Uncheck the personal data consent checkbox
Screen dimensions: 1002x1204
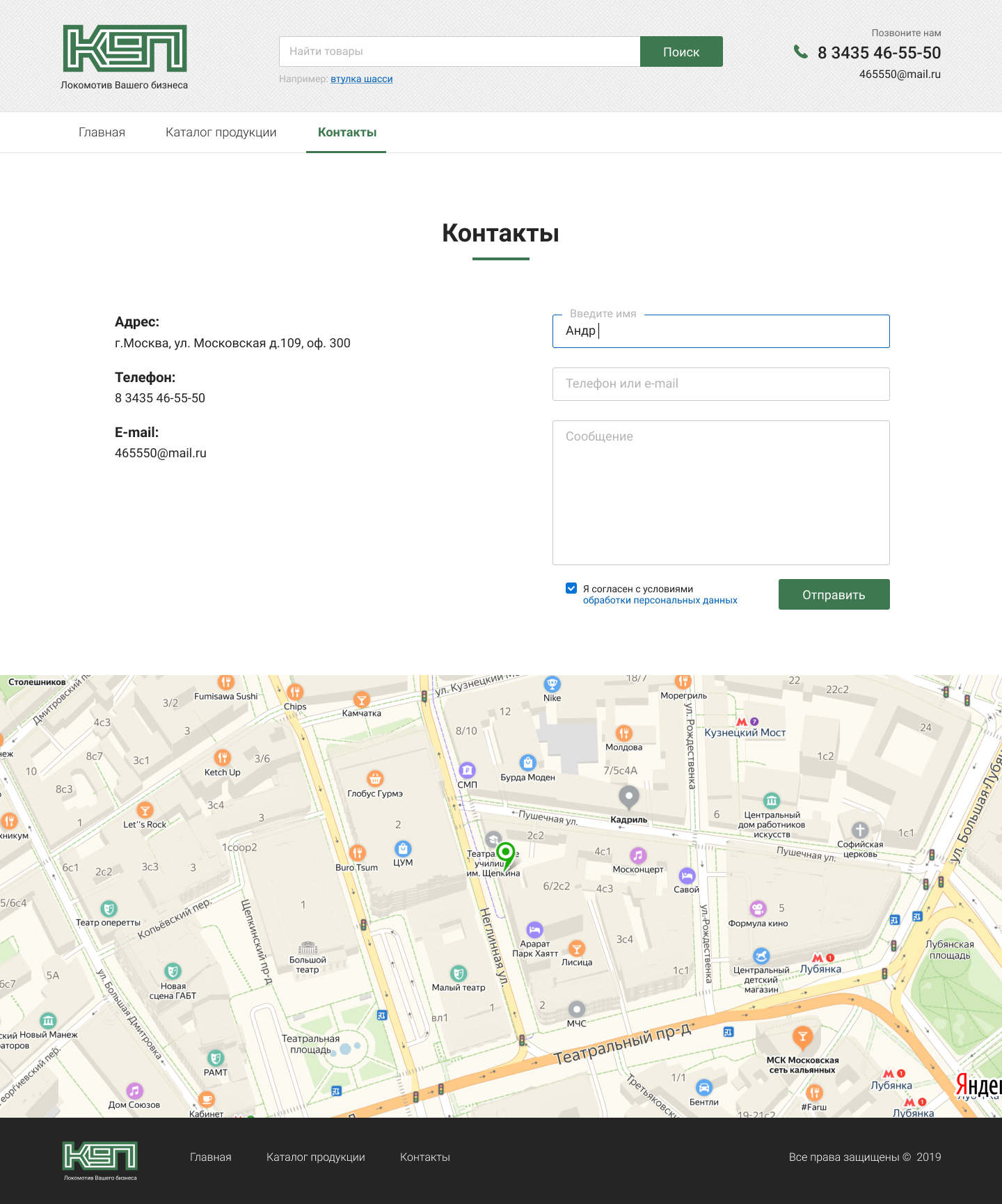coord(571,588)
